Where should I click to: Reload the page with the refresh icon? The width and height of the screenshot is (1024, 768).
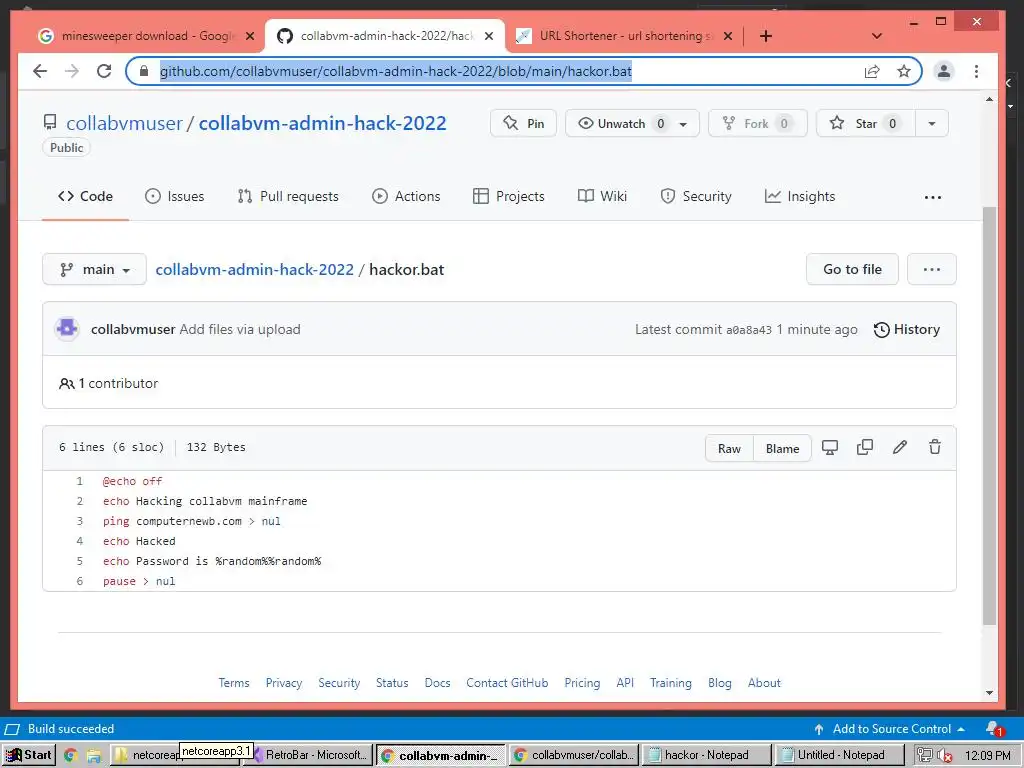pos(104,71)
